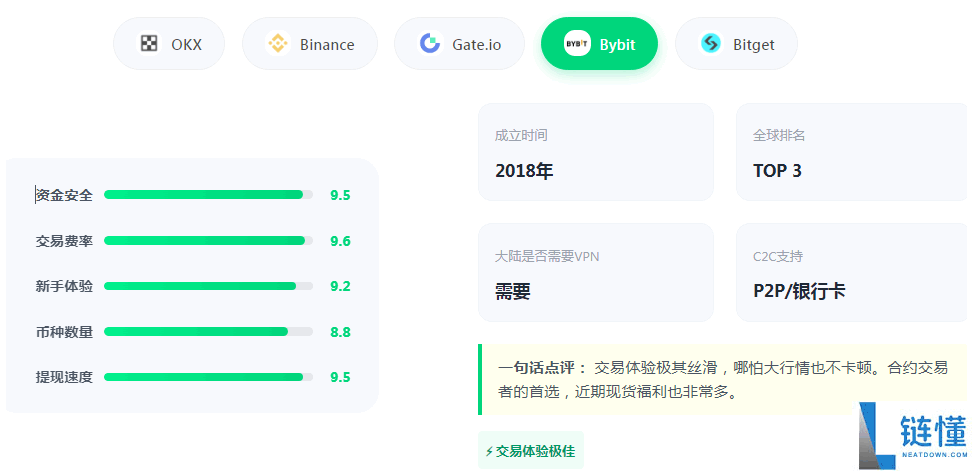
Task: Click the 9.2 score value
Action: (340, 286)
